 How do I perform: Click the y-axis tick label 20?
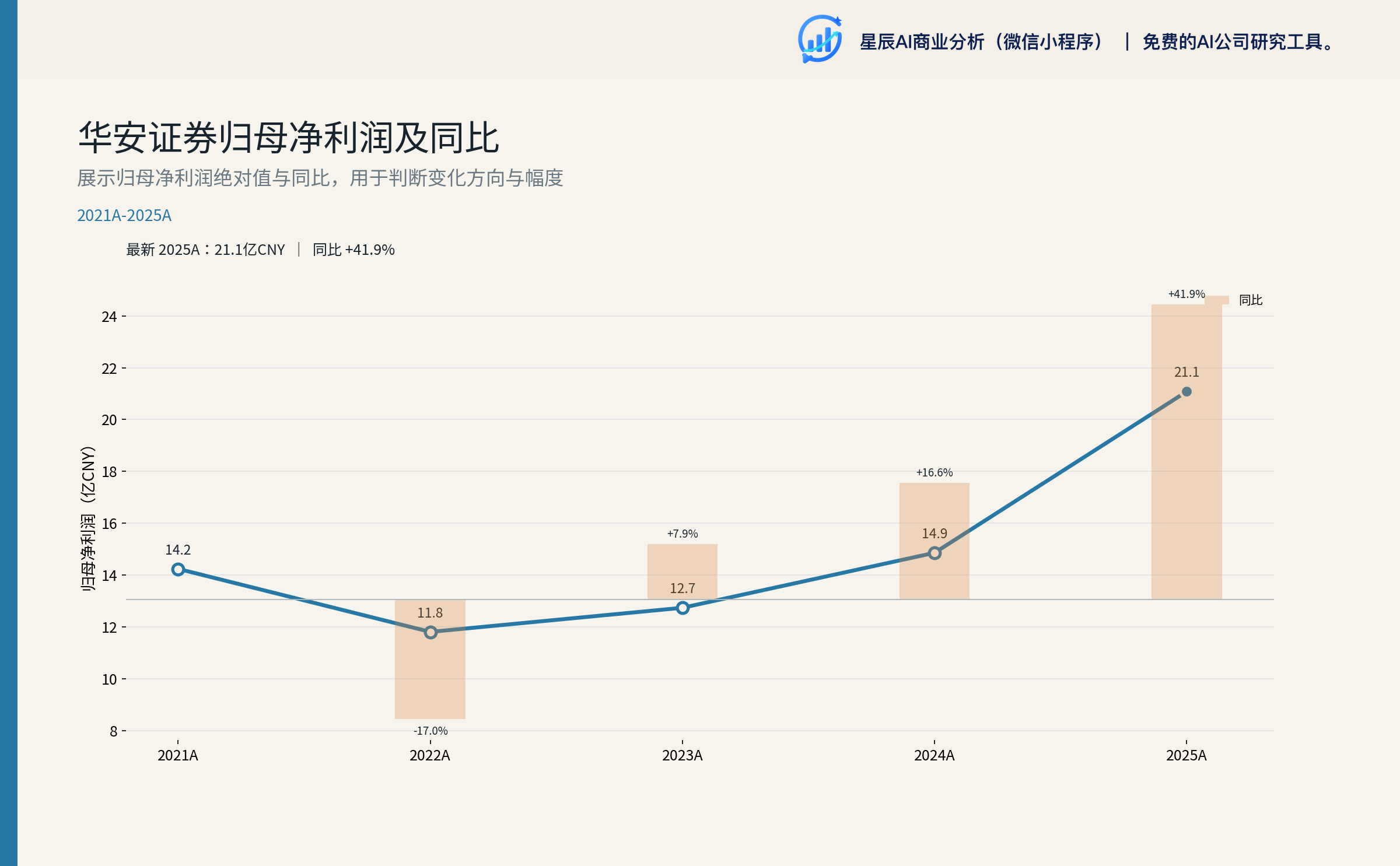[109, 420]
